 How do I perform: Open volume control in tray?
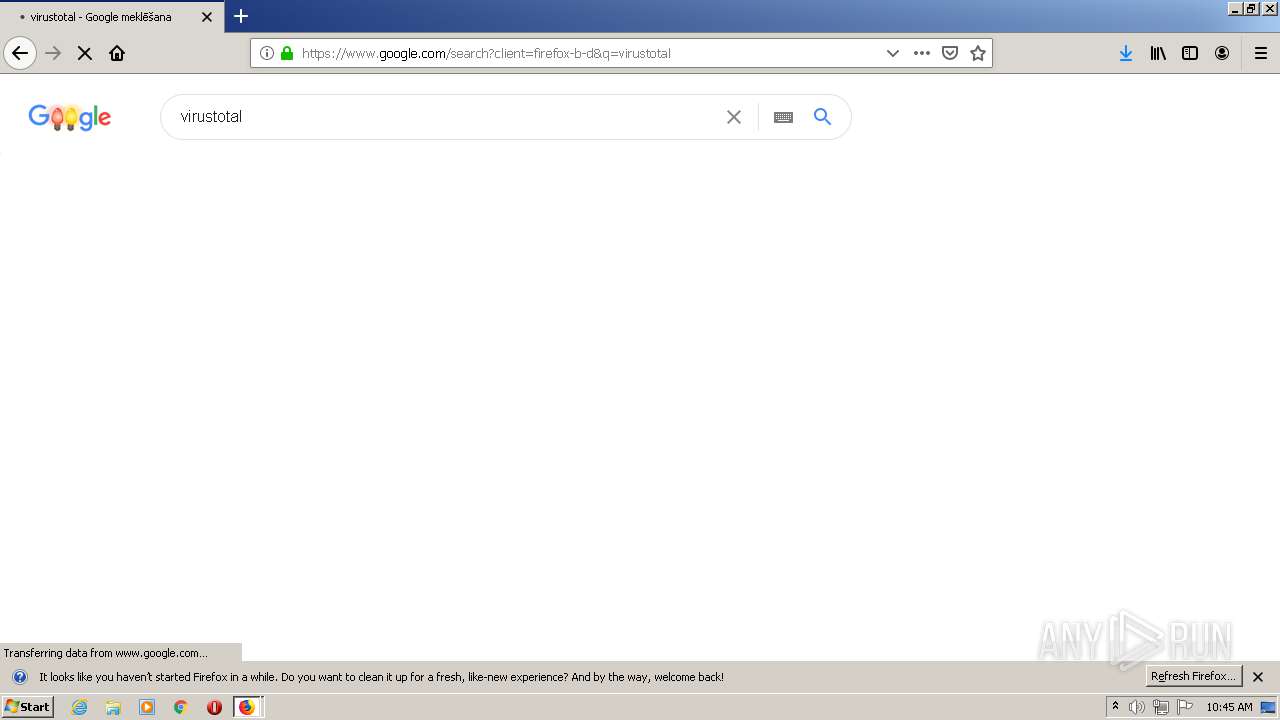click(1137, 707)
